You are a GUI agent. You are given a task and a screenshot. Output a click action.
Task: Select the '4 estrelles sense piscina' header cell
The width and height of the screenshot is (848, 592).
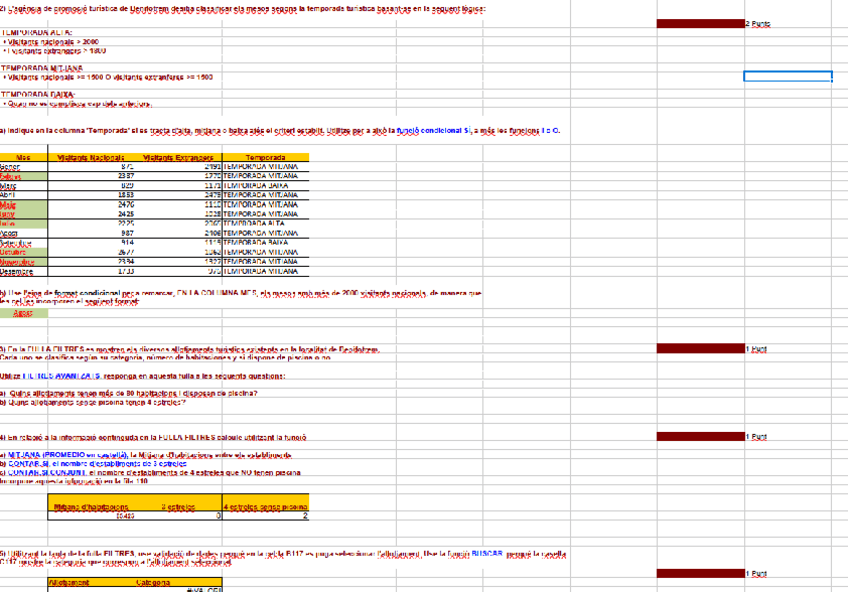point(265,507)
